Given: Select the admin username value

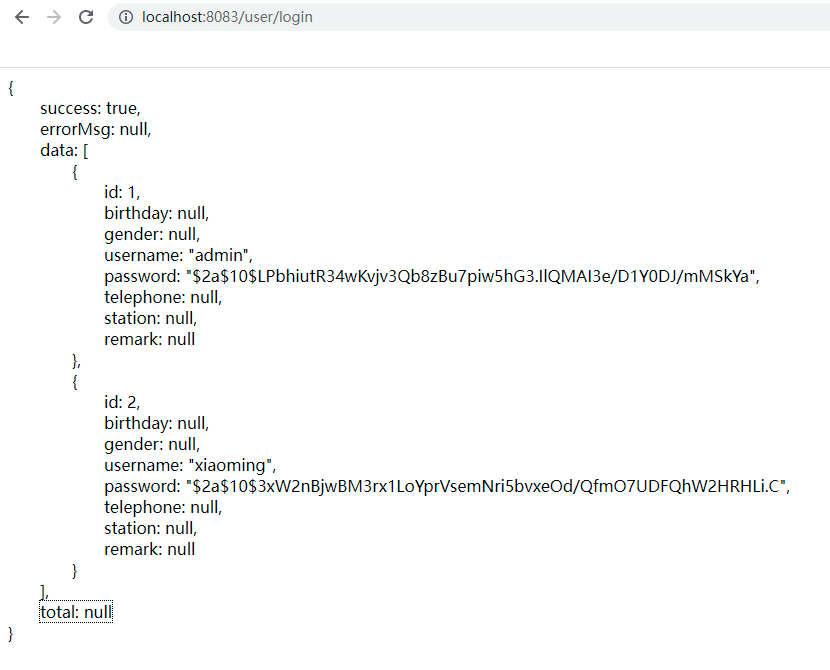Looking at the screenshot, I should (x=218, y=255).
